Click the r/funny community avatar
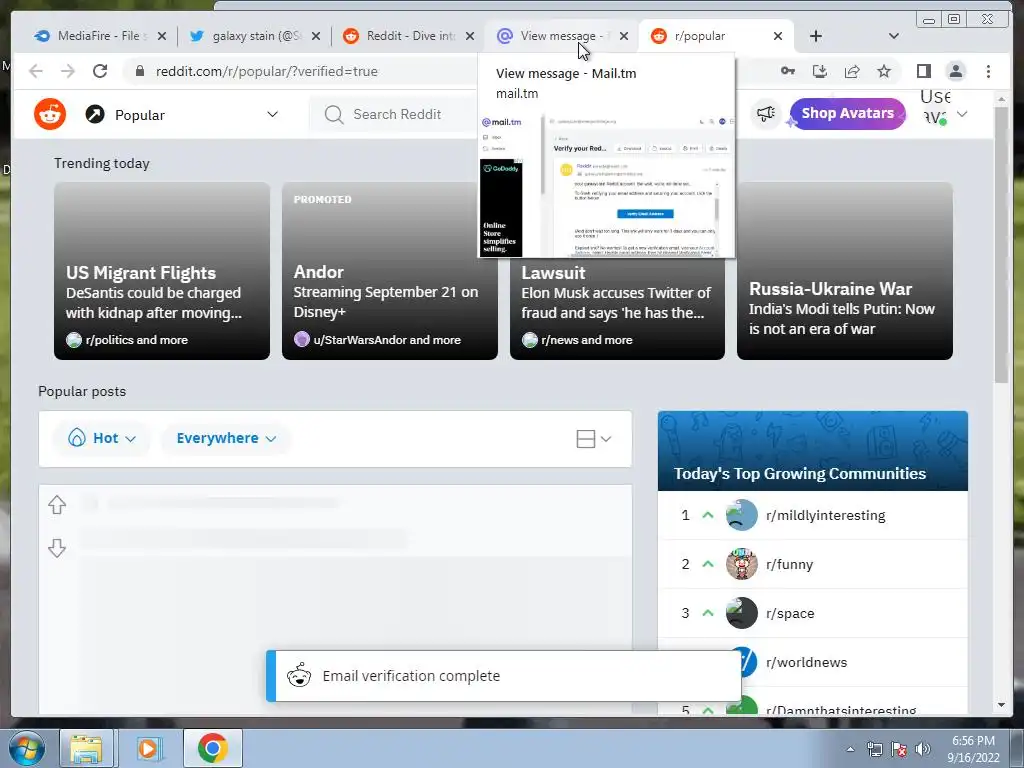 pyautogui.click(x=741, y=564)
